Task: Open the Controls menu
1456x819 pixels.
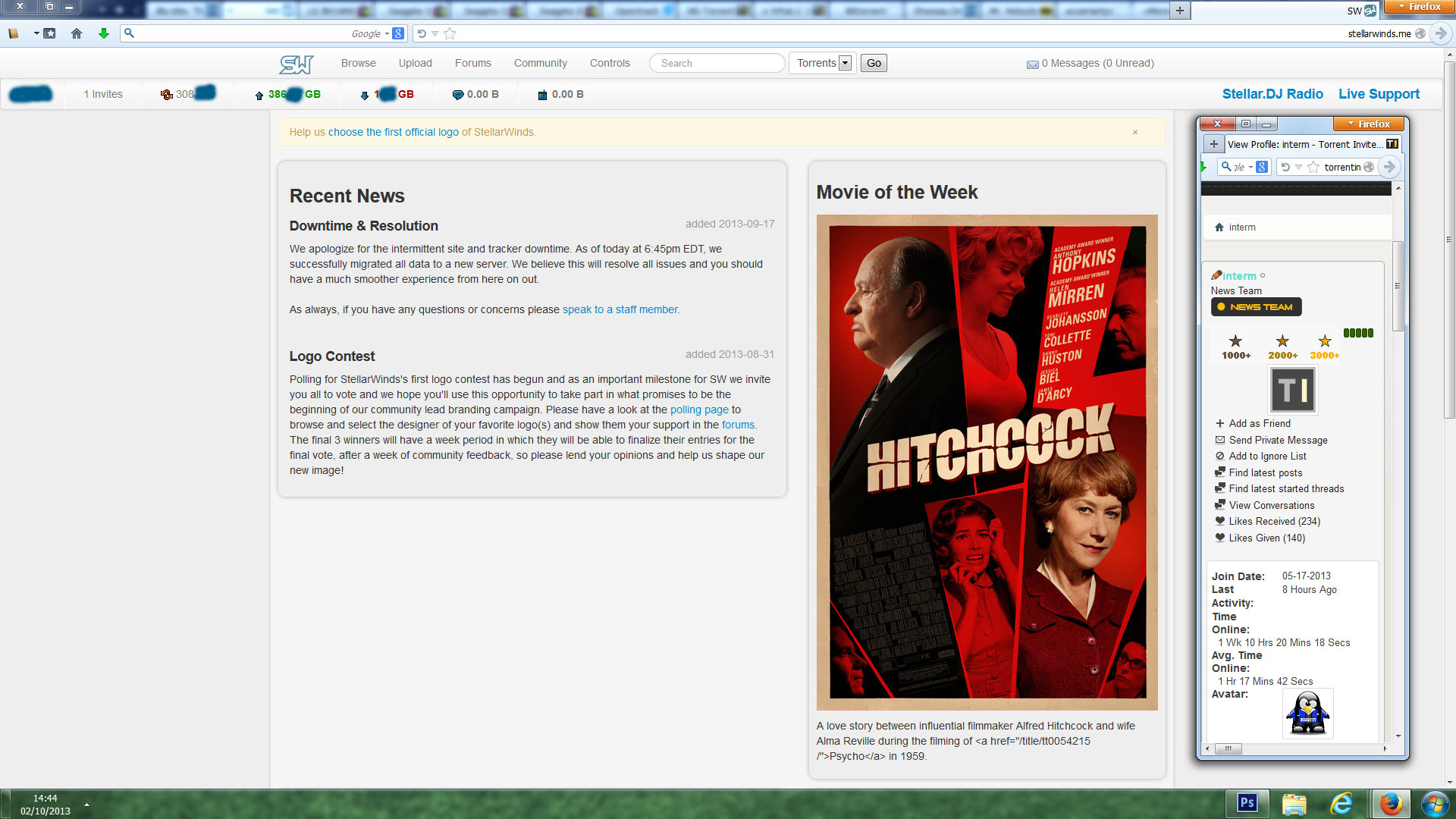Action: 610,63
